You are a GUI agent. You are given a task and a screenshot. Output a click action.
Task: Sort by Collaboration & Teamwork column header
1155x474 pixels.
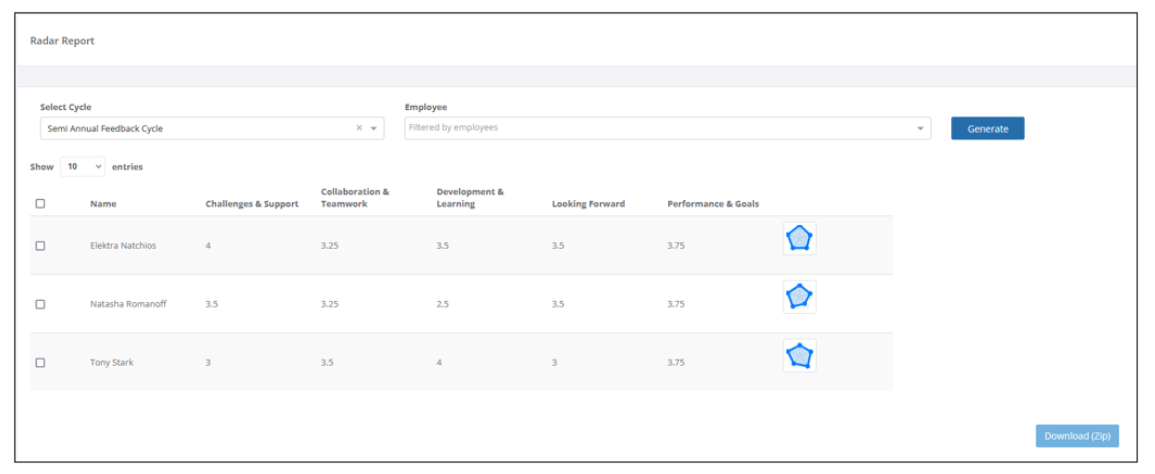click(355, 198)
